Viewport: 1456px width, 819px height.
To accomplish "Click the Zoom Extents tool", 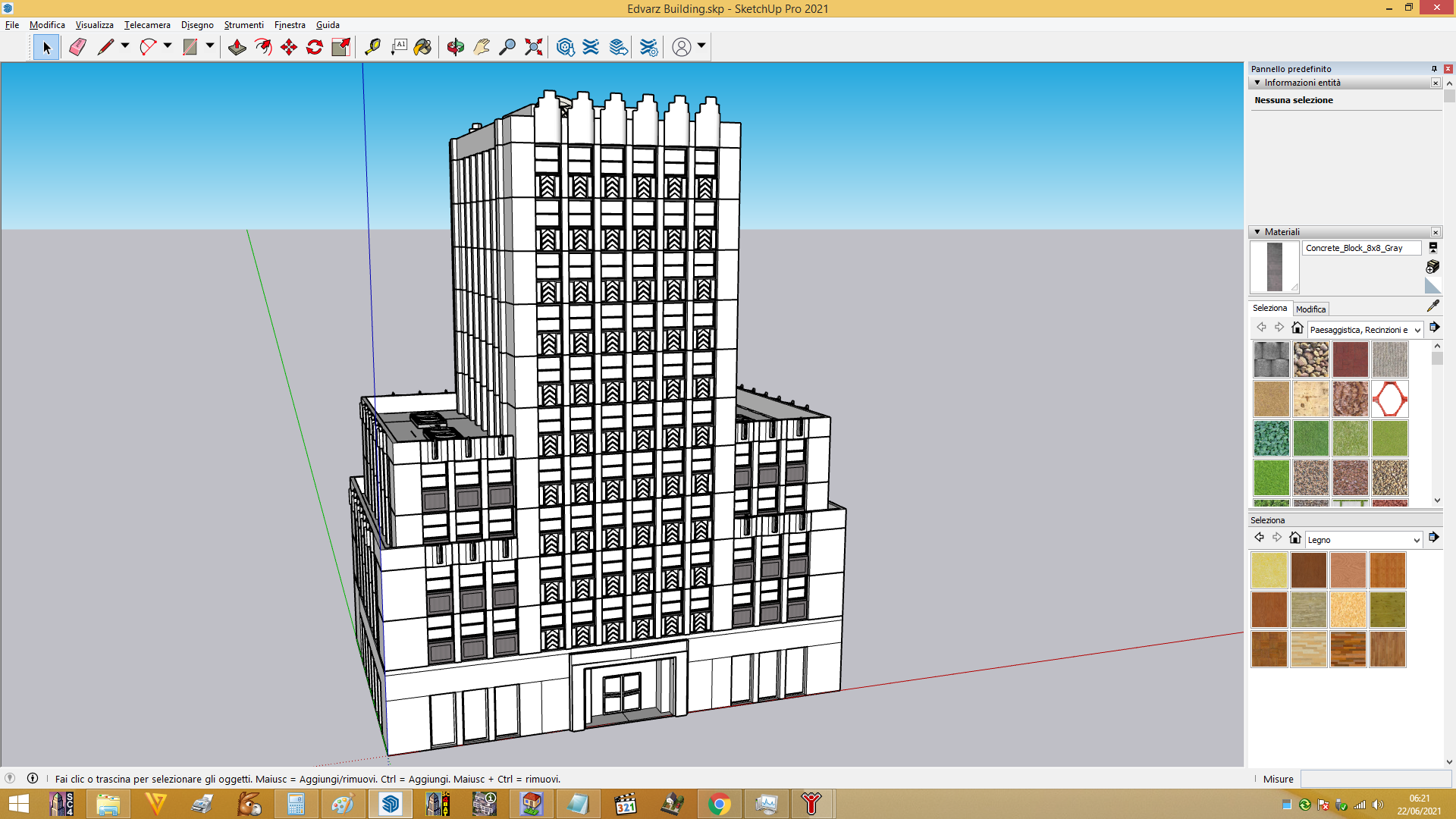I will [x=534, y=47].
